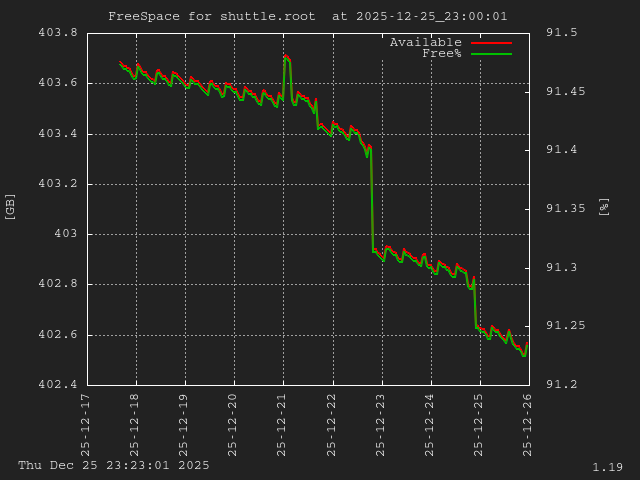Click the Thu Dec 25 footer timestamp
The image size is (640, 480).
(x=114, y=465)
